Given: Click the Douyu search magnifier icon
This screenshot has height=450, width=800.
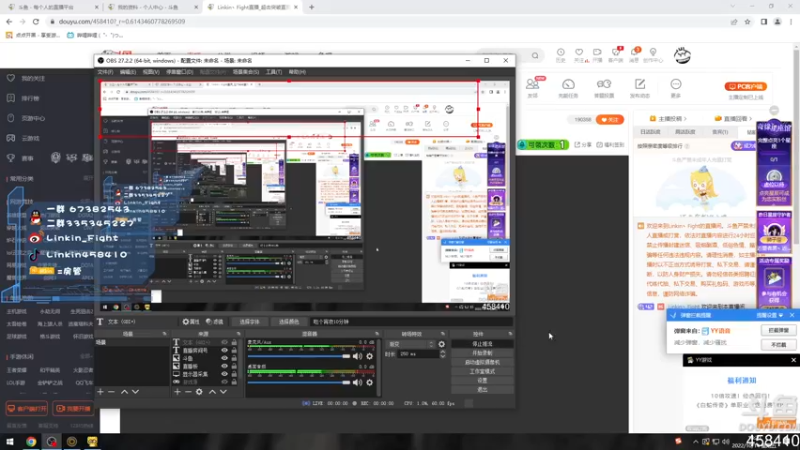Looking at the screenshot, I should click(535, 56).
